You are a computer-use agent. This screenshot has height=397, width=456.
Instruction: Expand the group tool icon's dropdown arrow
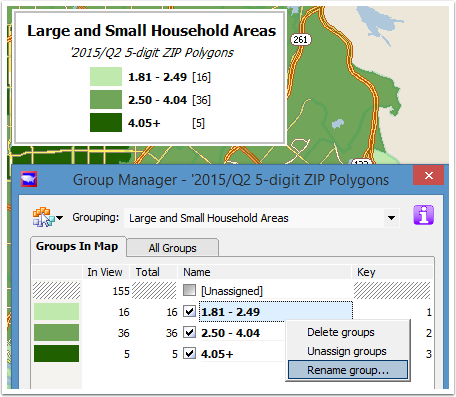60,218
